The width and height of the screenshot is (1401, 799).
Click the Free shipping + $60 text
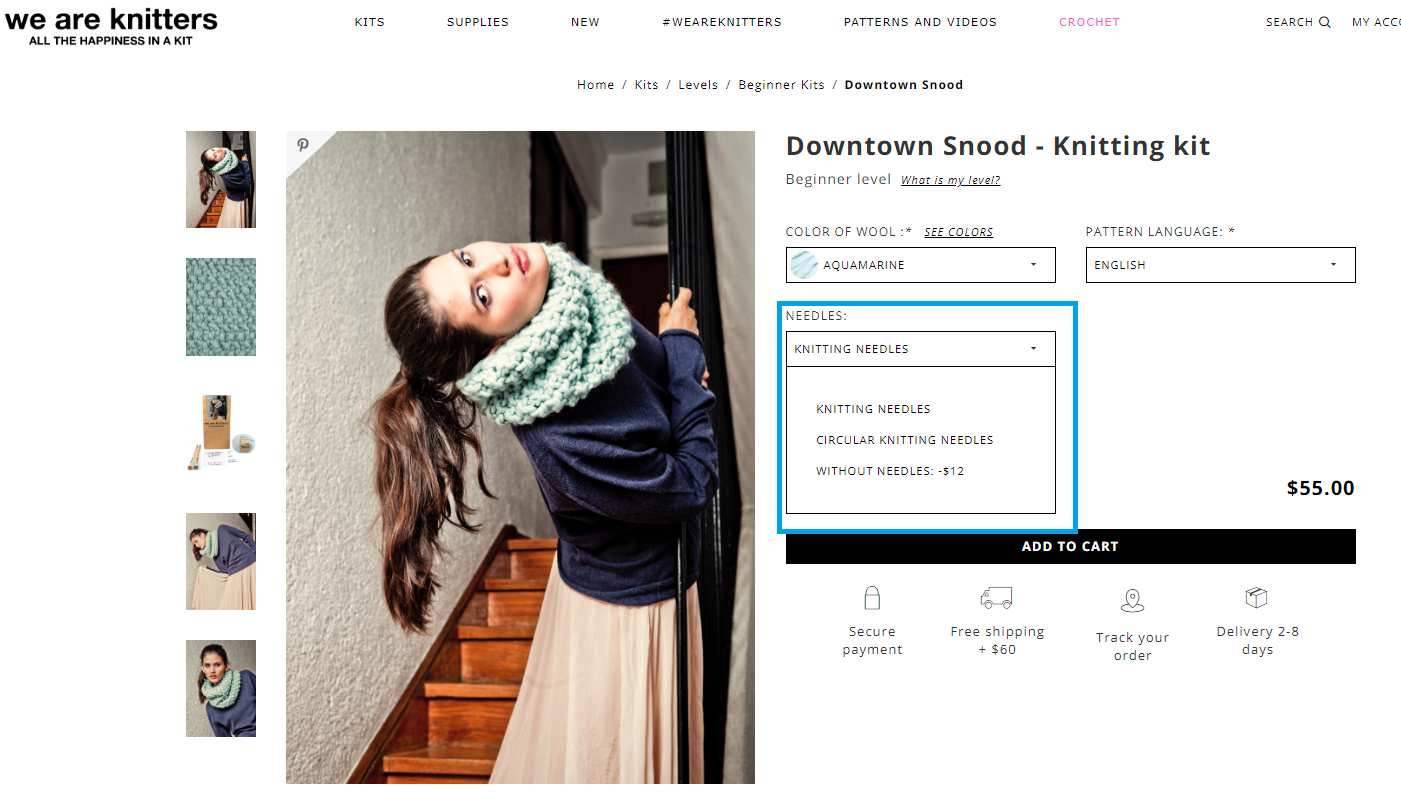click(x=997, y=640)
